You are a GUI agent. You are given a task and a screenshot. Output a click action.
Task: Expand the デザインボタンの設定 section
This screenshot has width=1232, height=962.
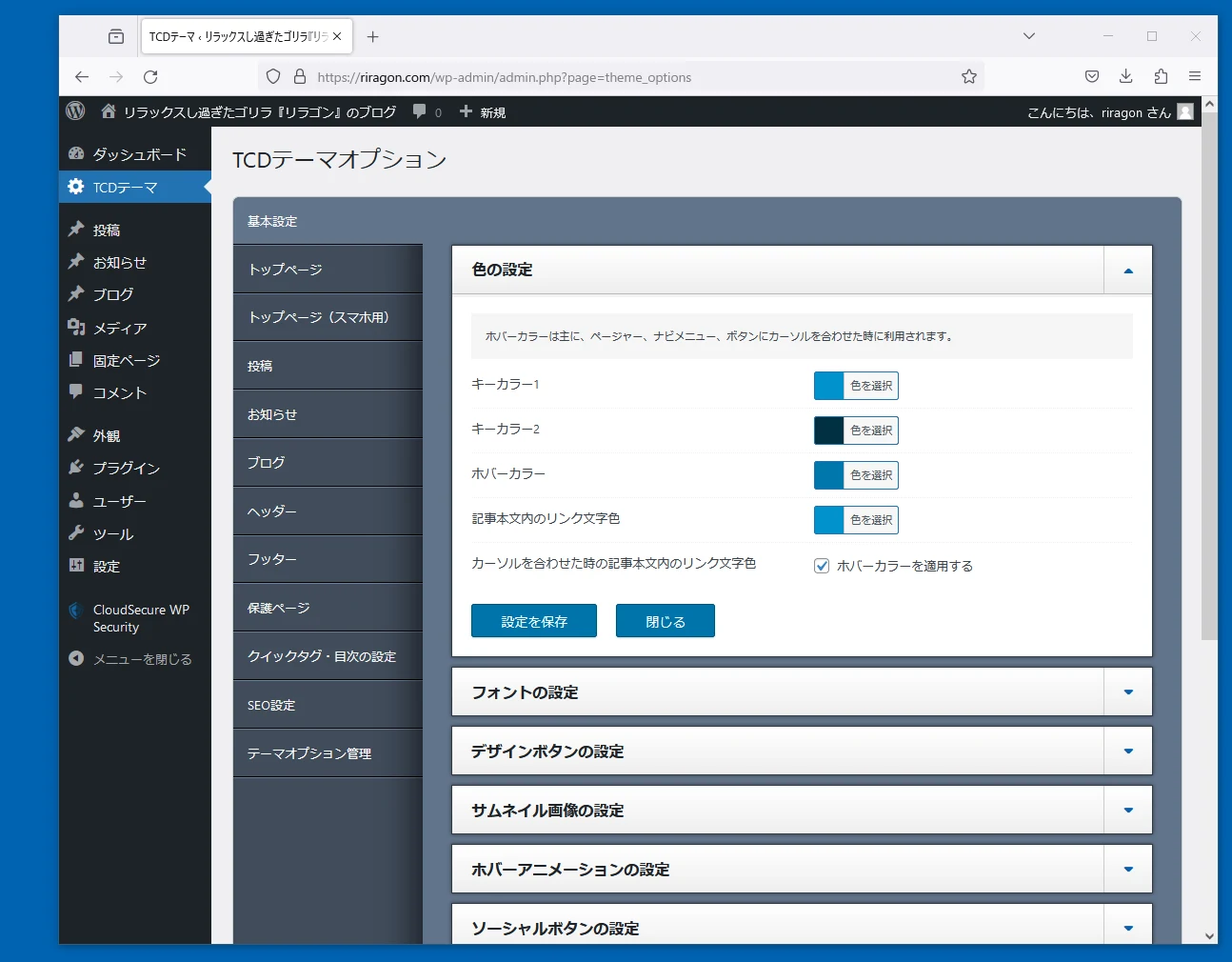point(1128,752)
